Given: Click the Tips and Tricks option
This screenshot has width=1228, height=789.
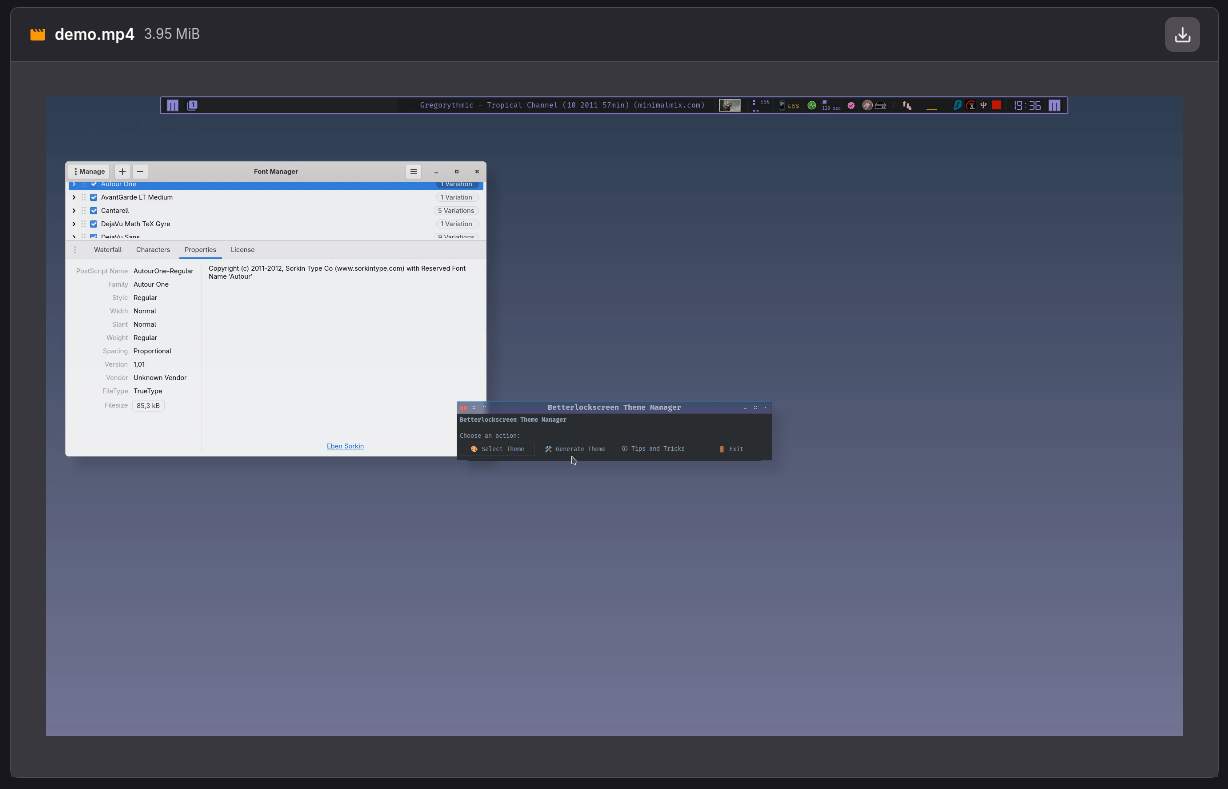Looking at the screenshot, I should 653,449.
